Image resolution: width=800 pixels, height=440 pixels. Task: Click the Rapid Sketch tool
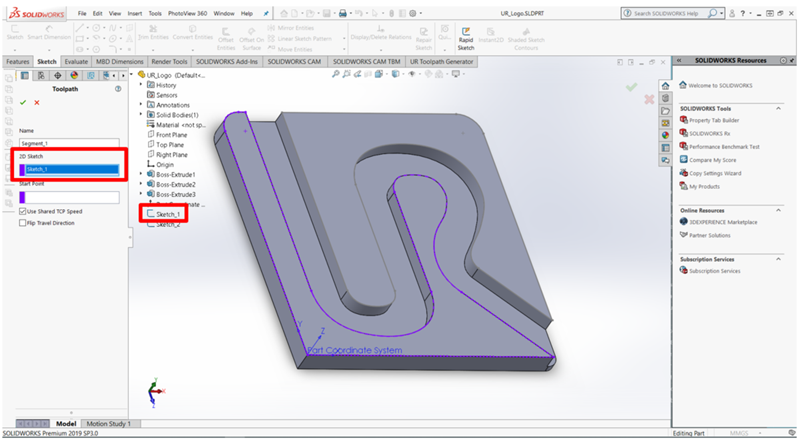[x=466, y=39]
